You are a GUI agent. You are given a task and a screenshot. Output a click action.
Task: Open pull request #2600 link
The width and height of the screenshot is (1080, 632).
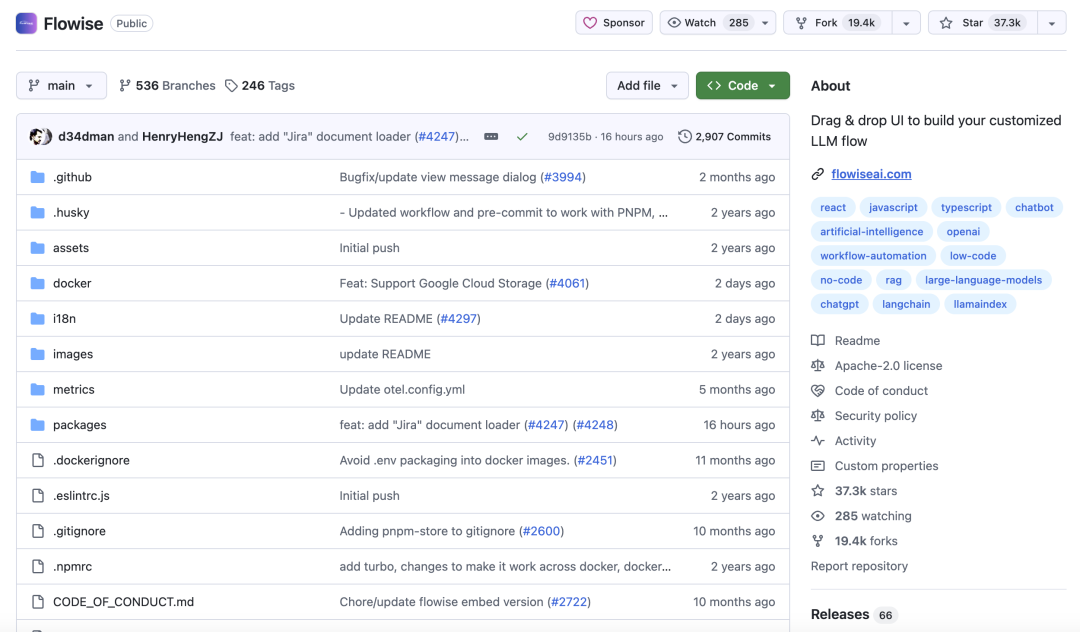point(541,531)
